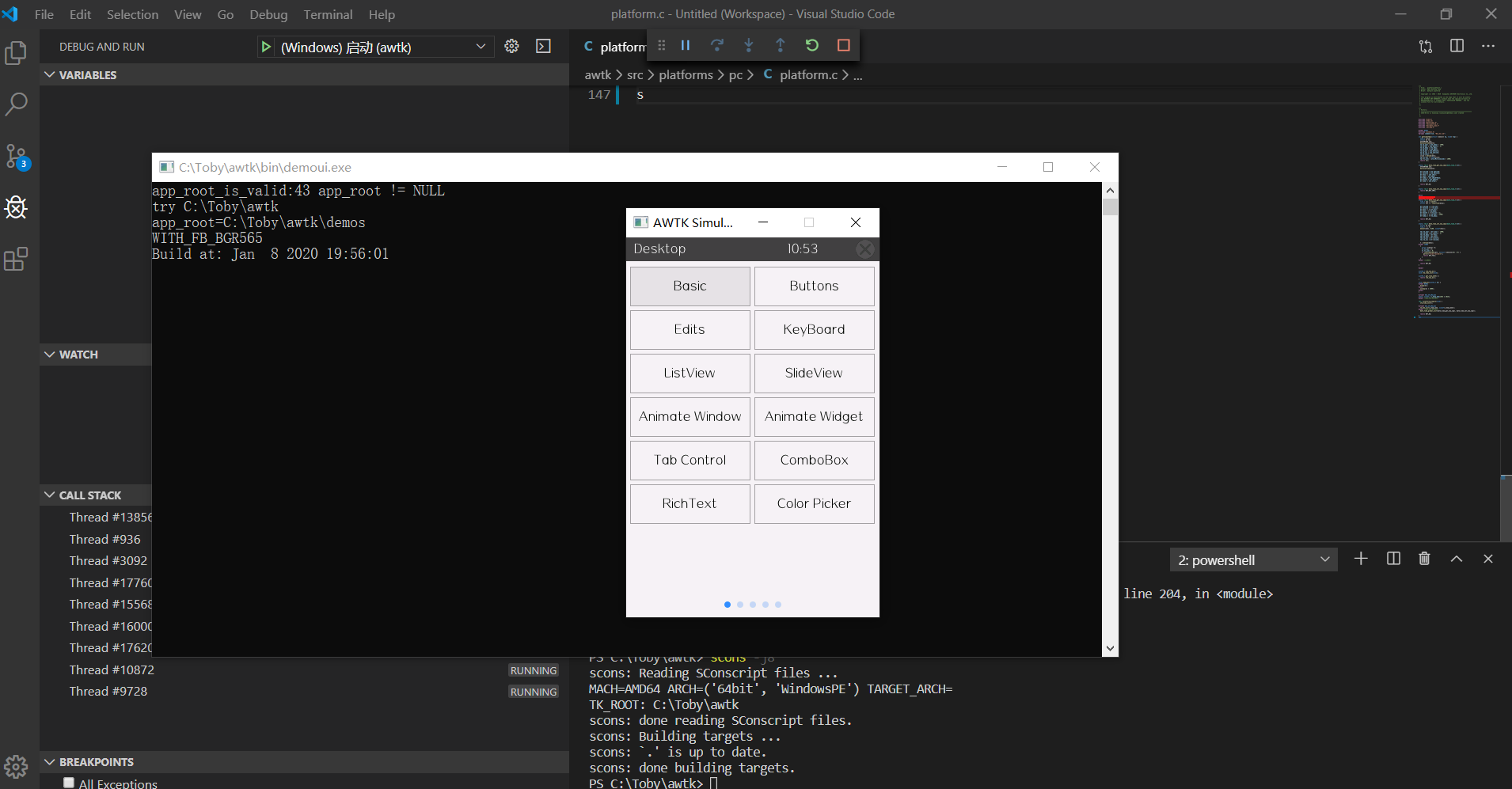Close Desktop bar in AWTK simulator
This screenshot has height=789, width=1512.
(x=865, y=249)
